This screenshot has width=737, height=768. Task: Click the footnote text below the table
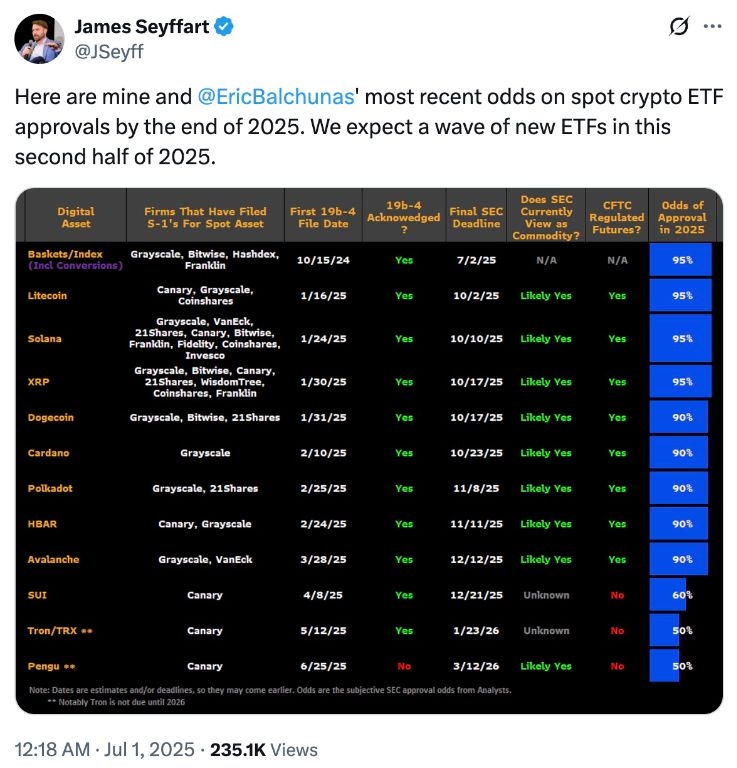click(270, 690)
